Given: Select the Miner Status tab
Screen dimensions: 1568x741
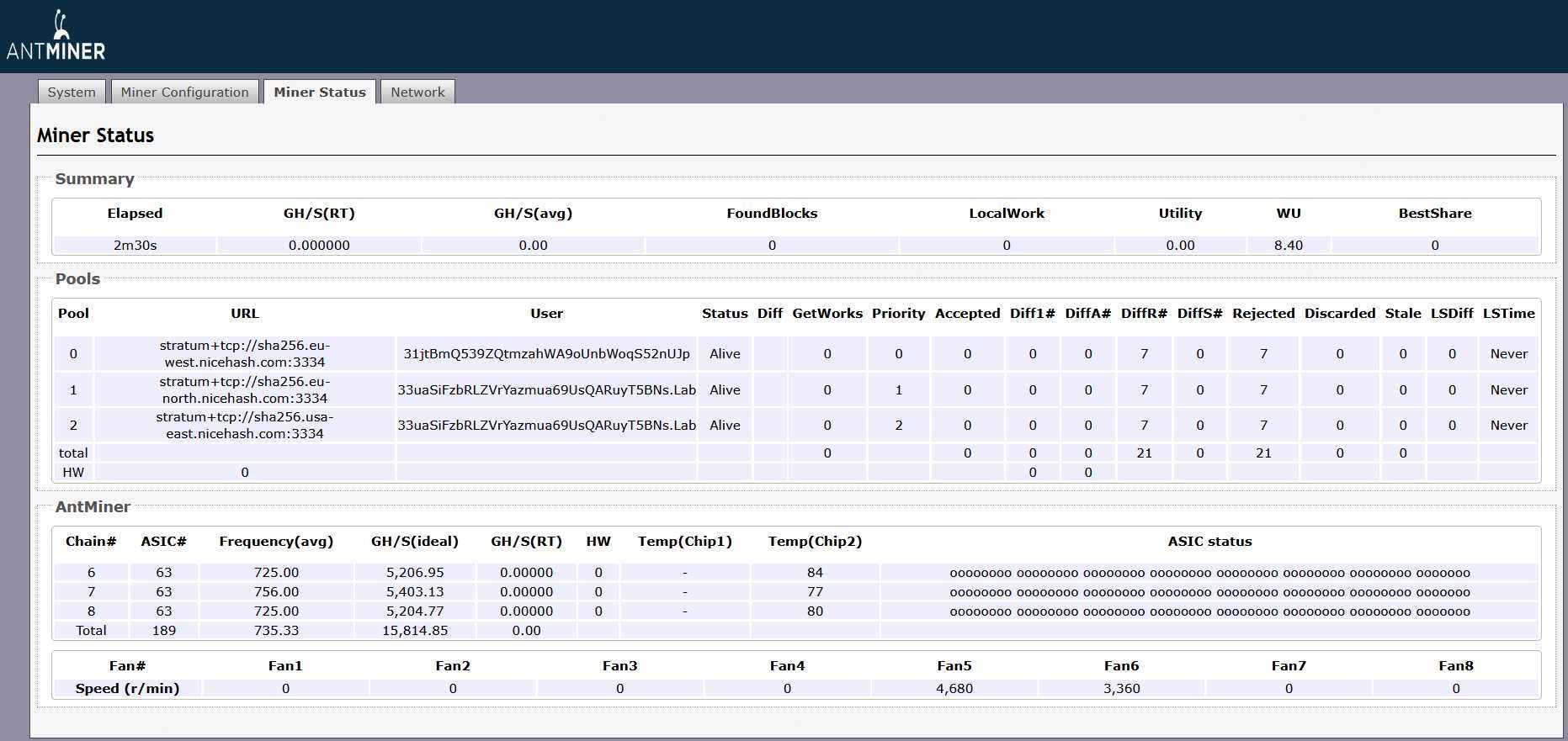Looking at the screenshot, I should click(x=320, y=92).
